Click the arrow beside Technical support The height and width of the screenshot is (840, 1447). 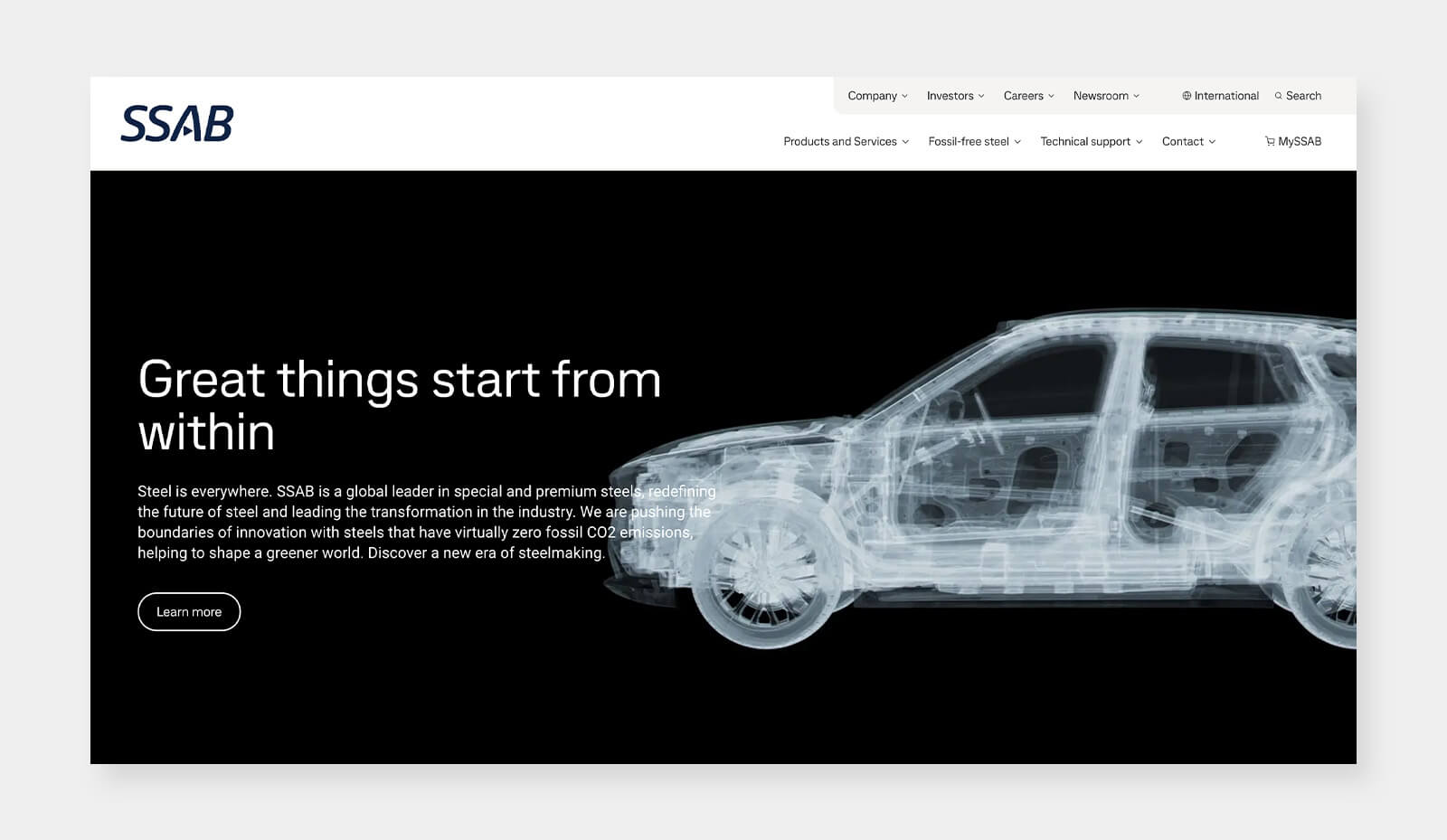[x=1140, y=142]
